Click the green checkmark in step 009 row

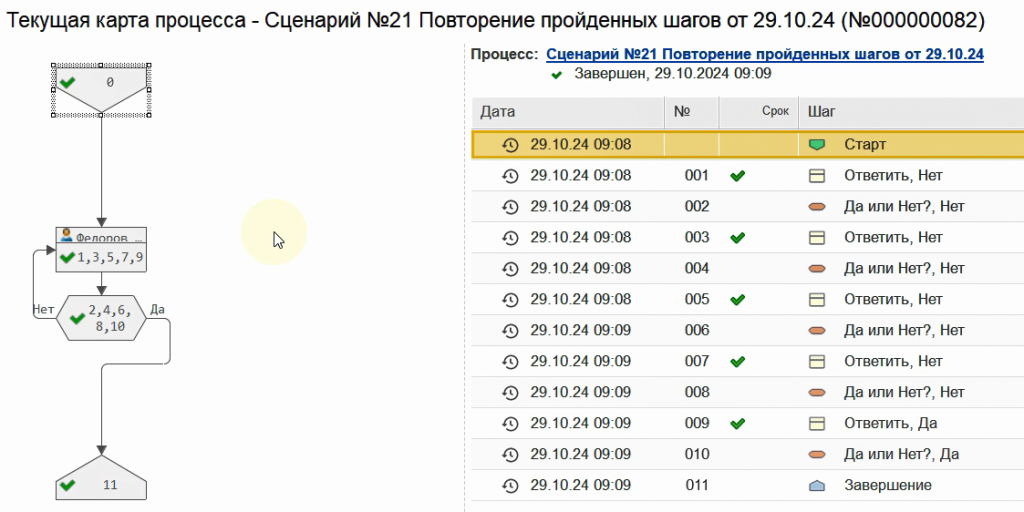738,424
